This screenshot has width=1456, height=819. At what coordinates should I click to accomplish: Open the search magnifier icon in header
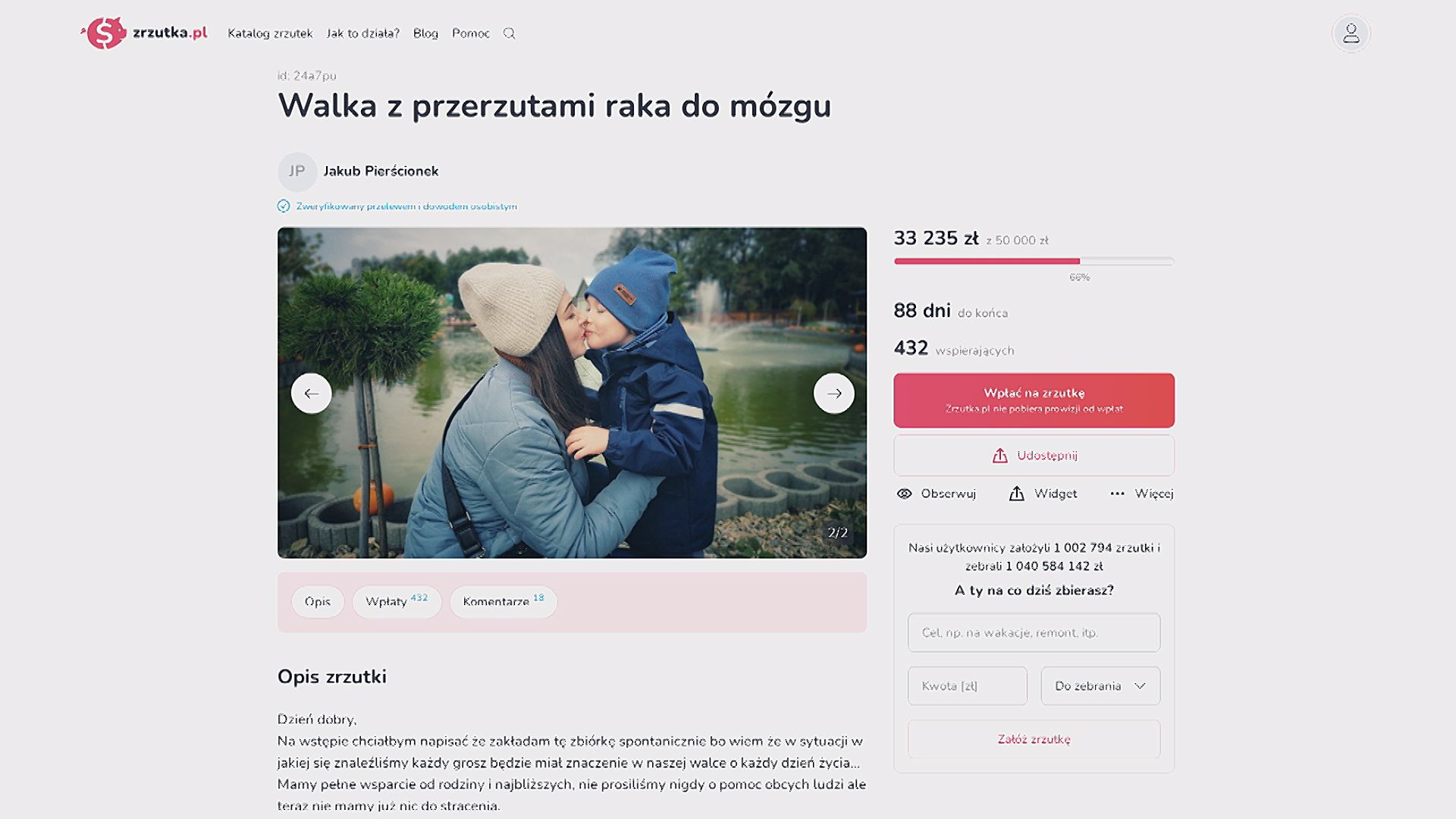[x=509, y=33]
